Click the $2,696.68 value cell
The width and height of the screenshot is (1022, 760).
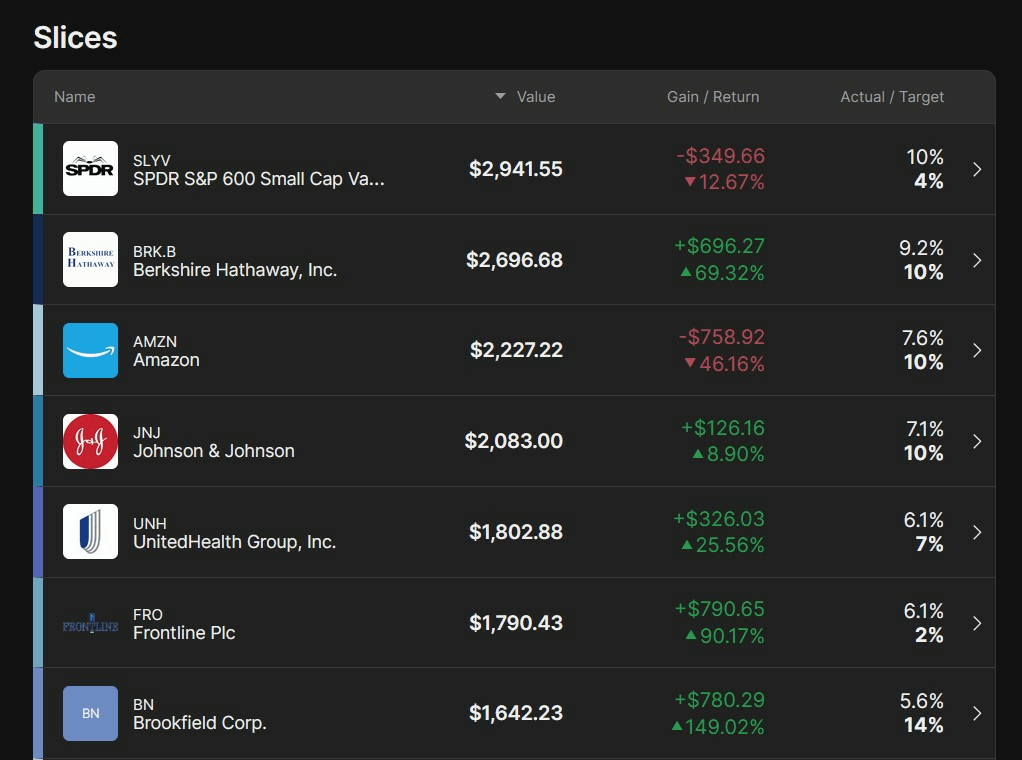click(514, 259)
